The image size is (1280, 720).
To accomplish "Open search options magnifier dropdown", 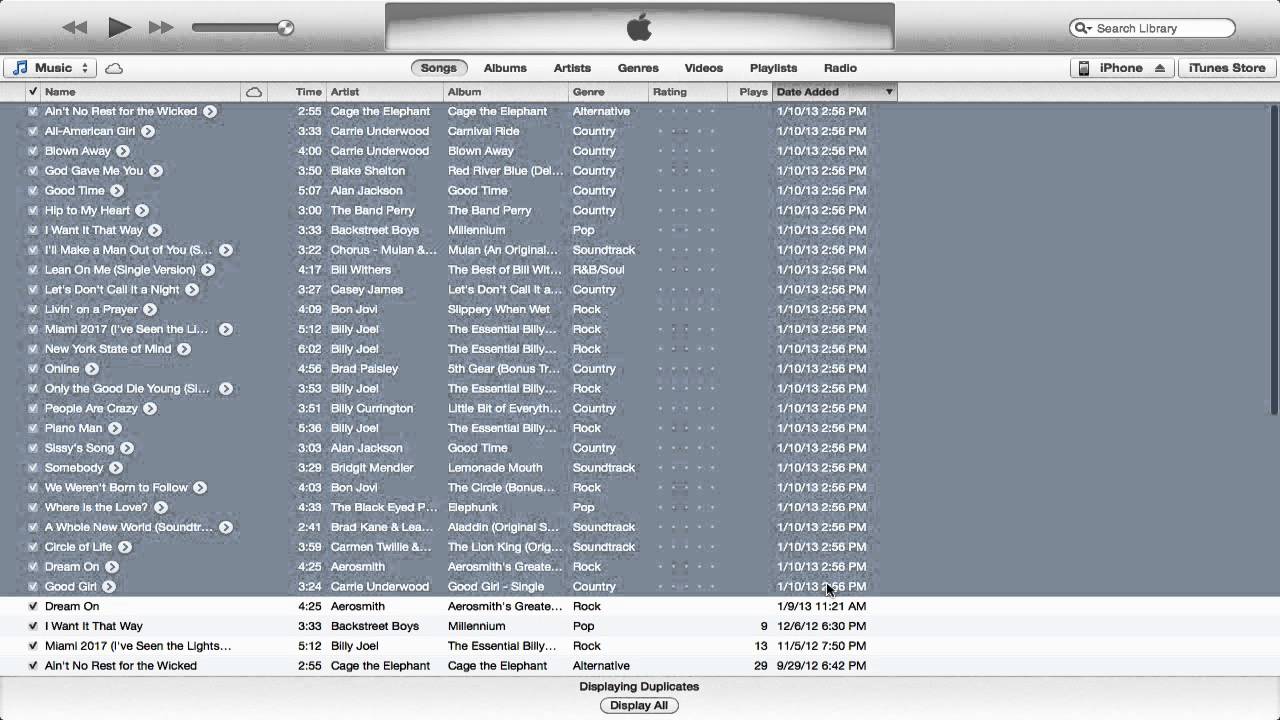I will point(1082,28).
